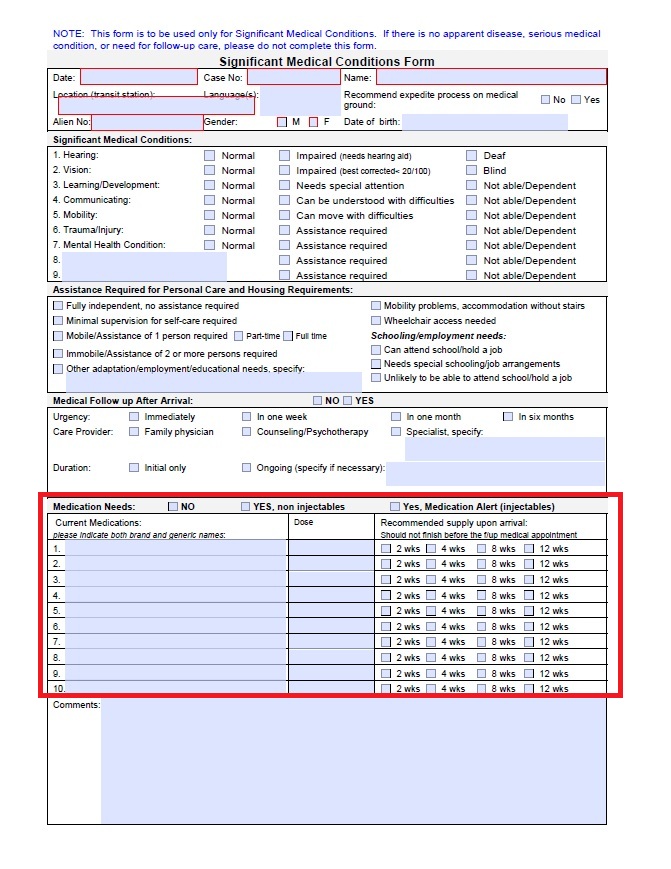
Task: Focus the Name text field
Action: point(491,77)
